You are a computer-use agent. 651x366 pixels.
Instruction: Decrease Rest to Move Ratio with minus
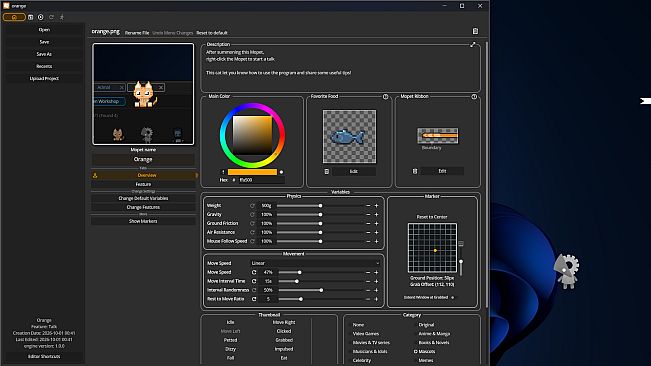pos(368,299)
